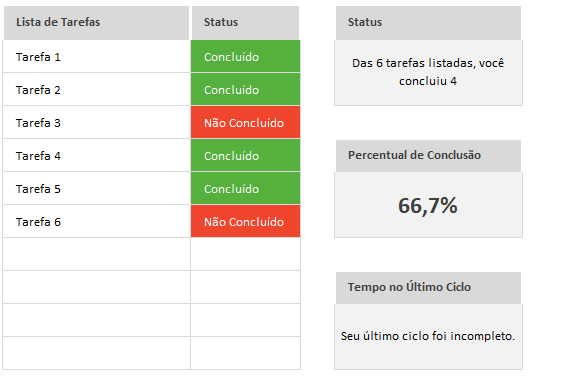Select the 66,7% completion value
561x377 pixels.
click(x=428, y=205)
